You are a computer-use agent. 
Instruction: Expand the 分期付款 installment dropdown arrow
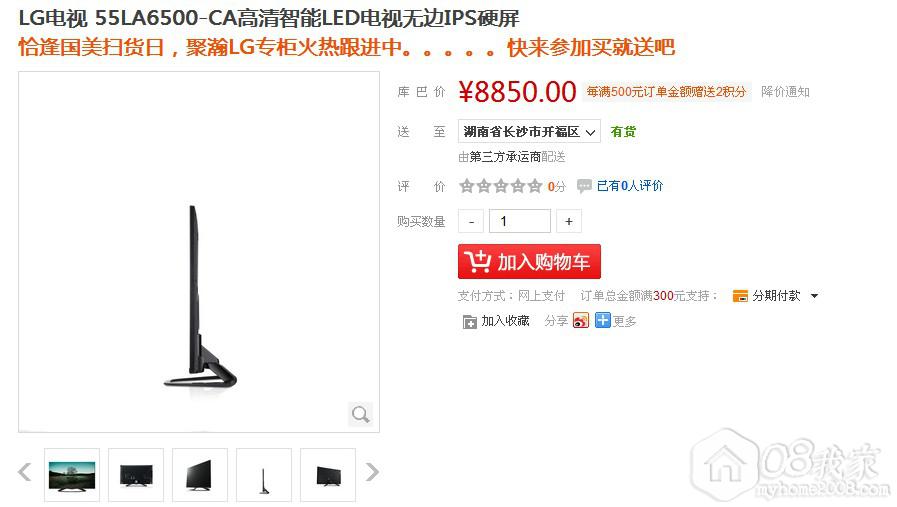[x=815, y=296]
